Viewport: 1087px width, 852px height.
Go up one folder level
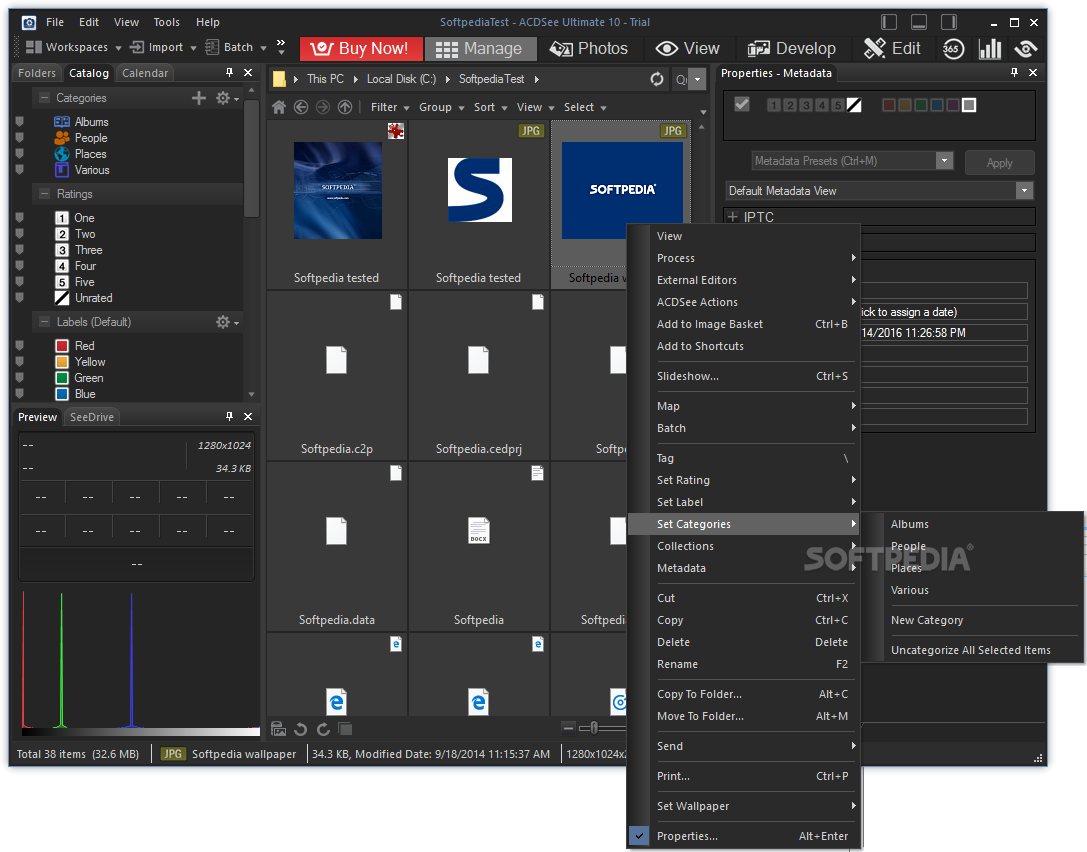[345, 107]
